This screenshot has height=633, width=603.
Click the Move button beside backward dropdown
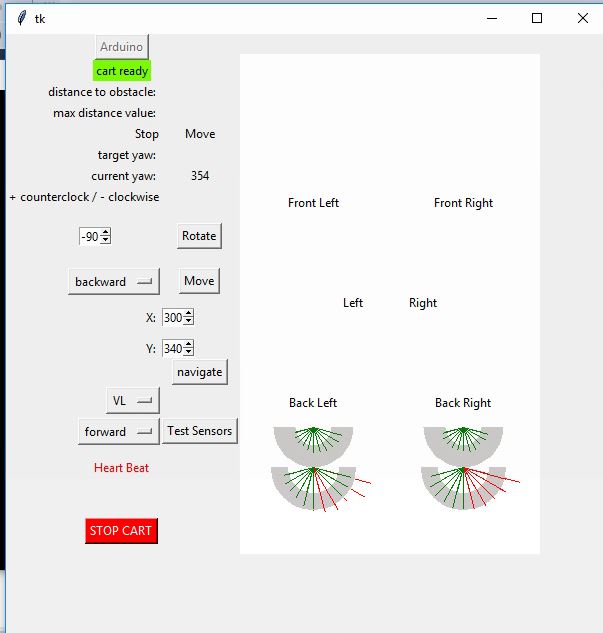pos(199,281)
